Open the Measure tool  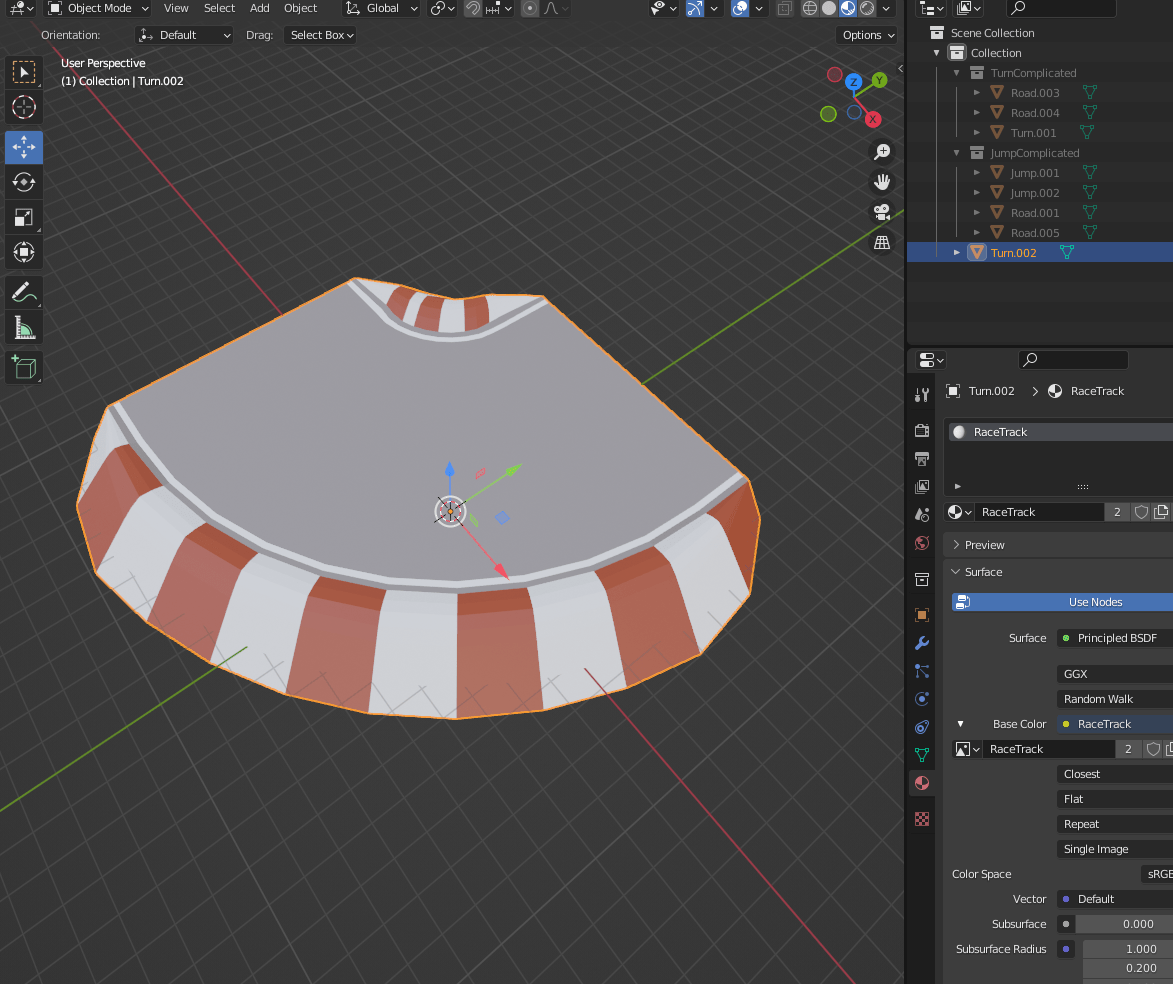[x=24, y=327]
